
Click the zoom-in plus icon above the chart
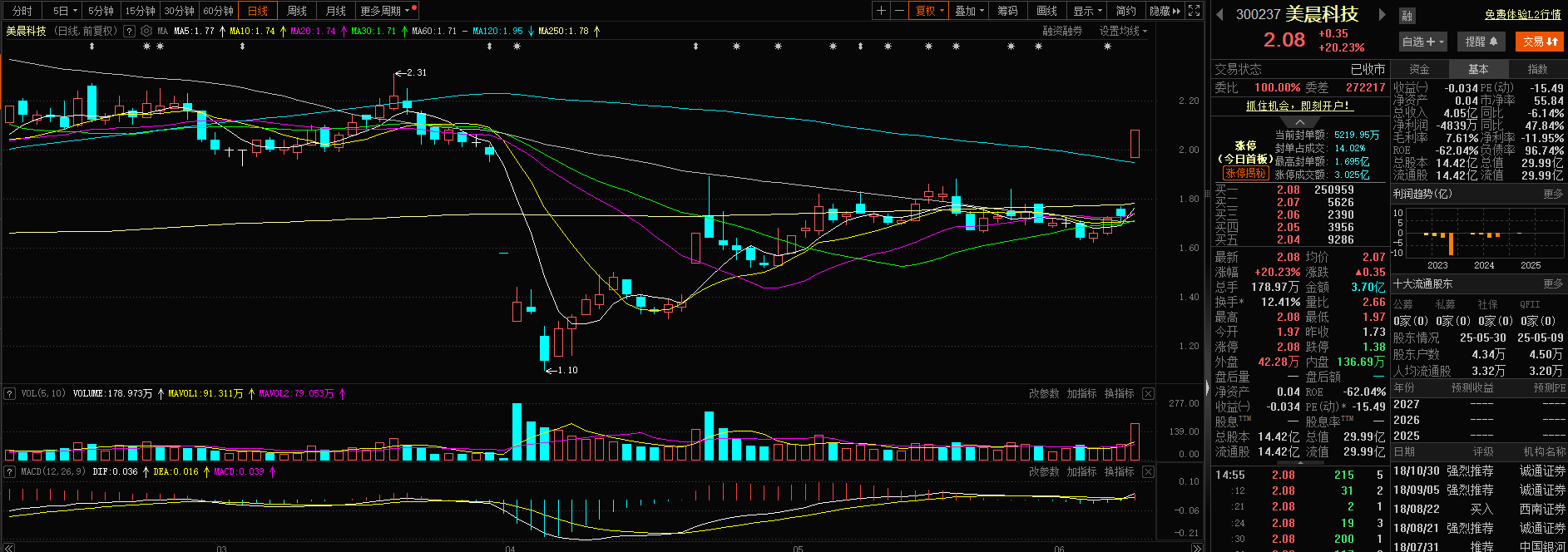[881, 11]
